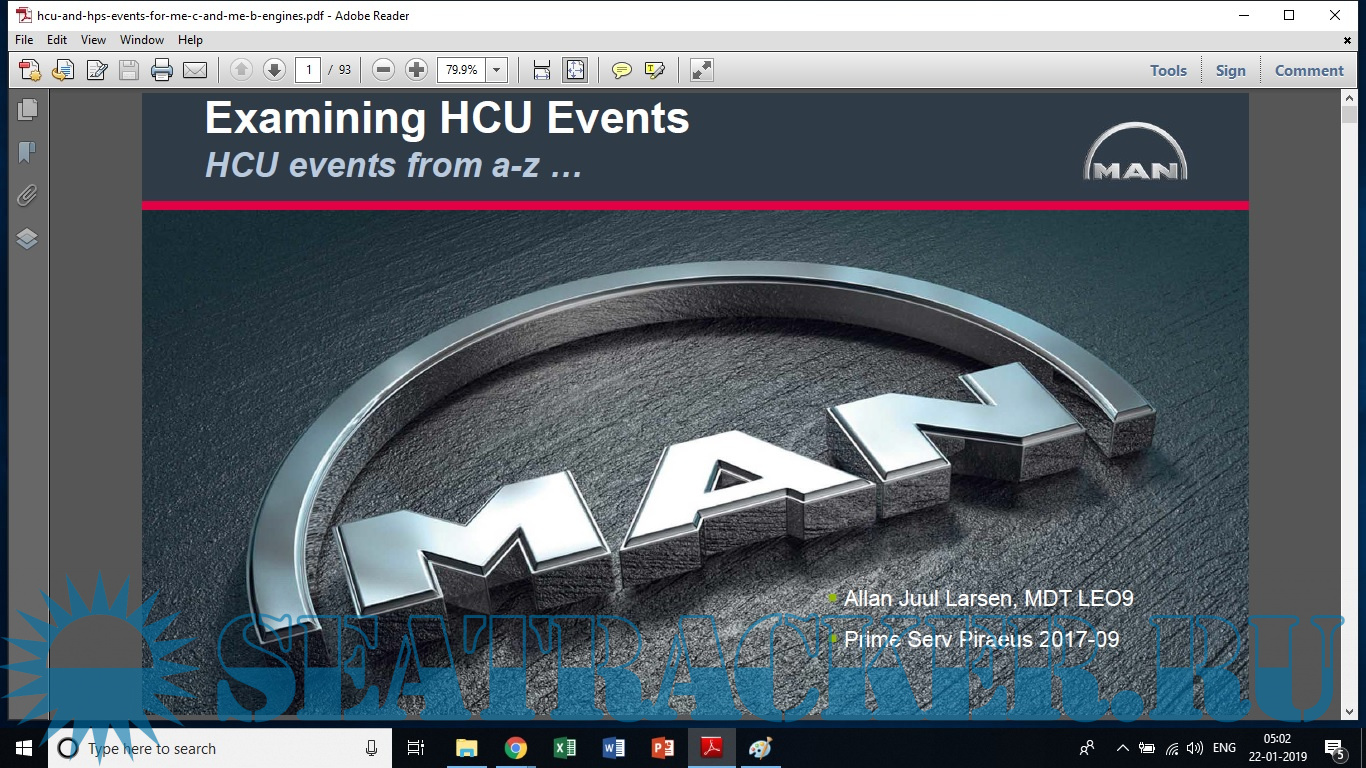Expand the zoom percentage dropdown arrow
Screen dimensions: 1366x768
(x=497, y=70)
